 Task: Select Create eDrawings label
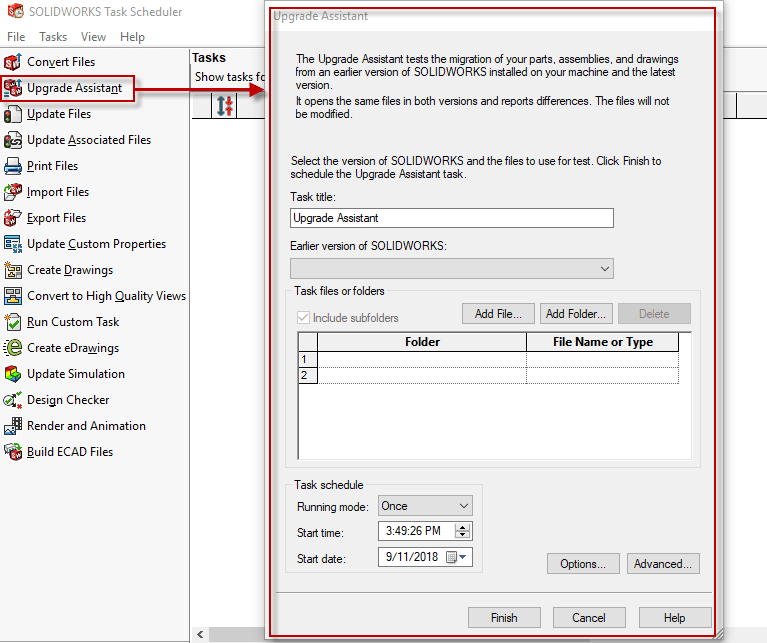(x=73, y=348)
